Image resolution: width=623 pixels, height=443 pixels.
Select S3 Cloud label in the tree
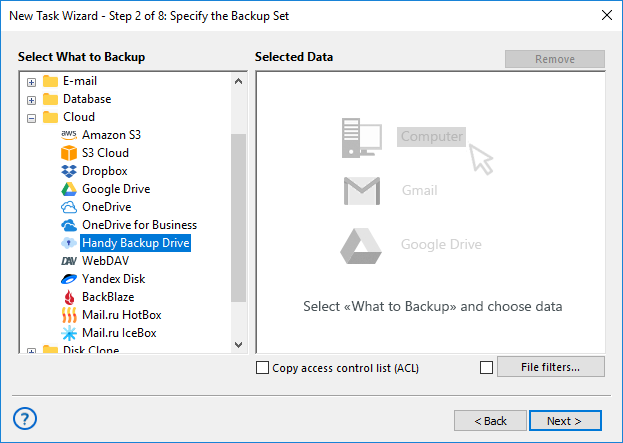coord(105,153)
